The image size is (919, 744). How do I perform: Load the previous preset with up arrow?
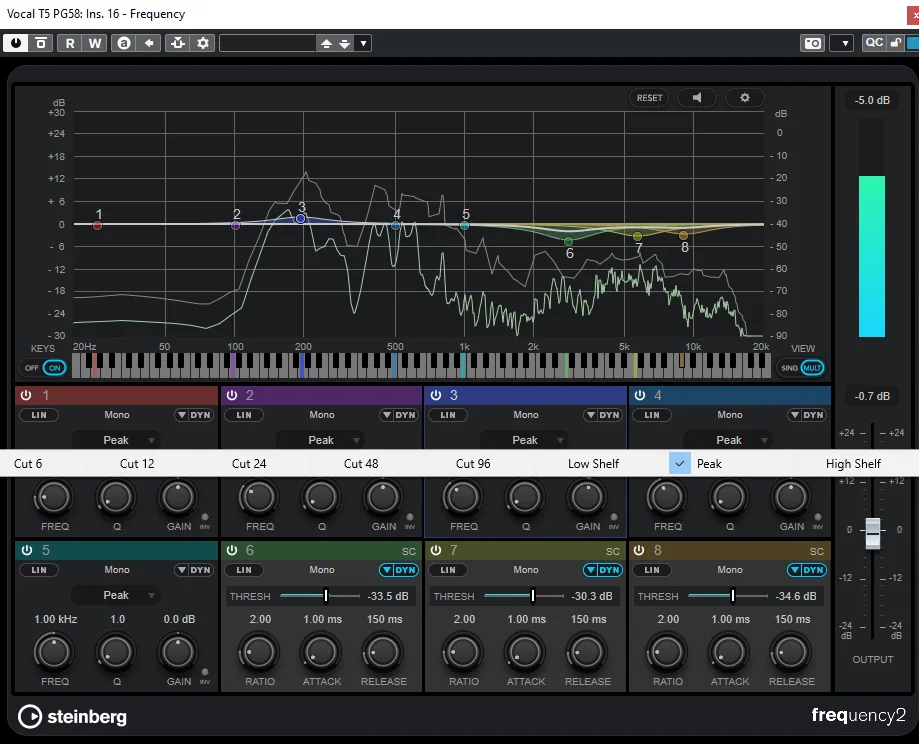tap(326, 43)
